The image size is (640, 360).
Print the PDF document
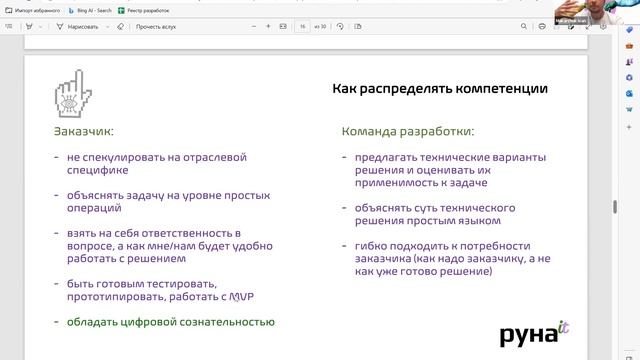(x=542, y=27)
